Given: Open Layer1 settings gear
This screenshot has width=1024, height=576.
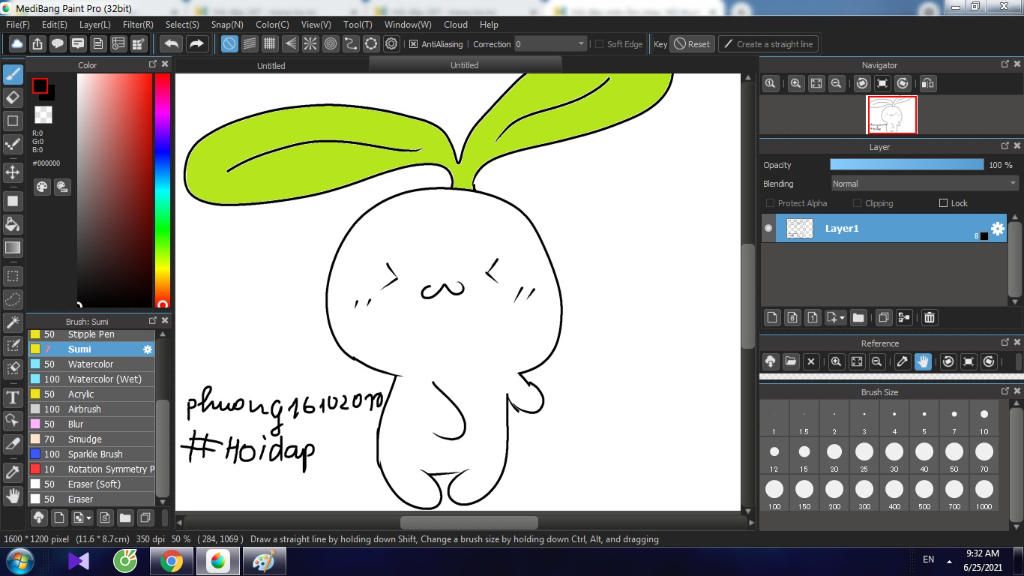Looking at the screenshot, I should (997, 228).
